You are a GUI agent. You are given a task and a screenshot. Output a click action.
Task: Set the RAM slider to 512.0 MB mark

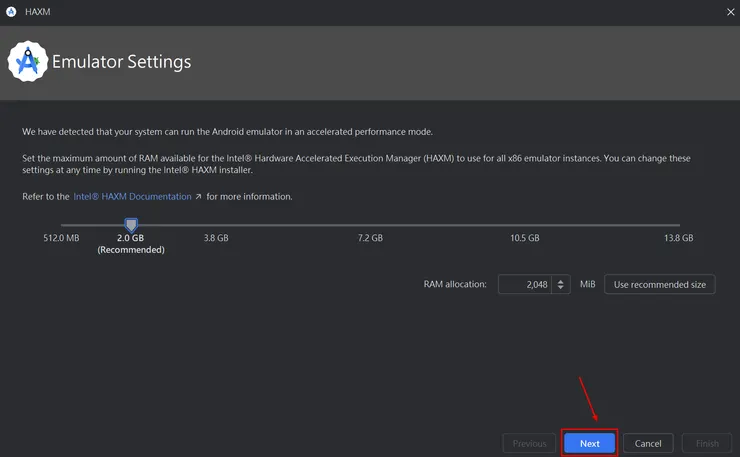click(x=61, y=225)
